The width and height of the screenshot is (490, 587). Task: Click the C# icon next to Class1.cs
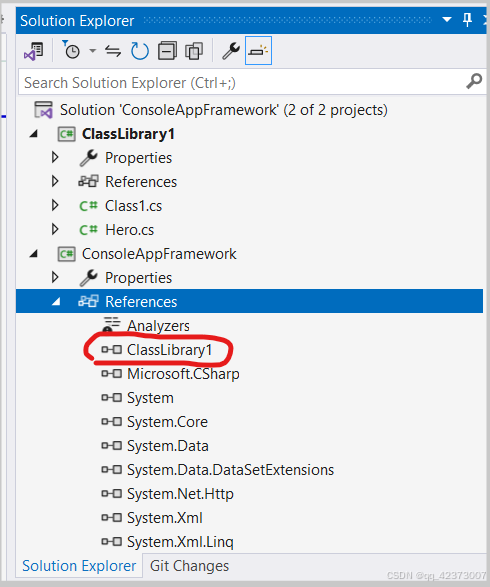[88, 206]
